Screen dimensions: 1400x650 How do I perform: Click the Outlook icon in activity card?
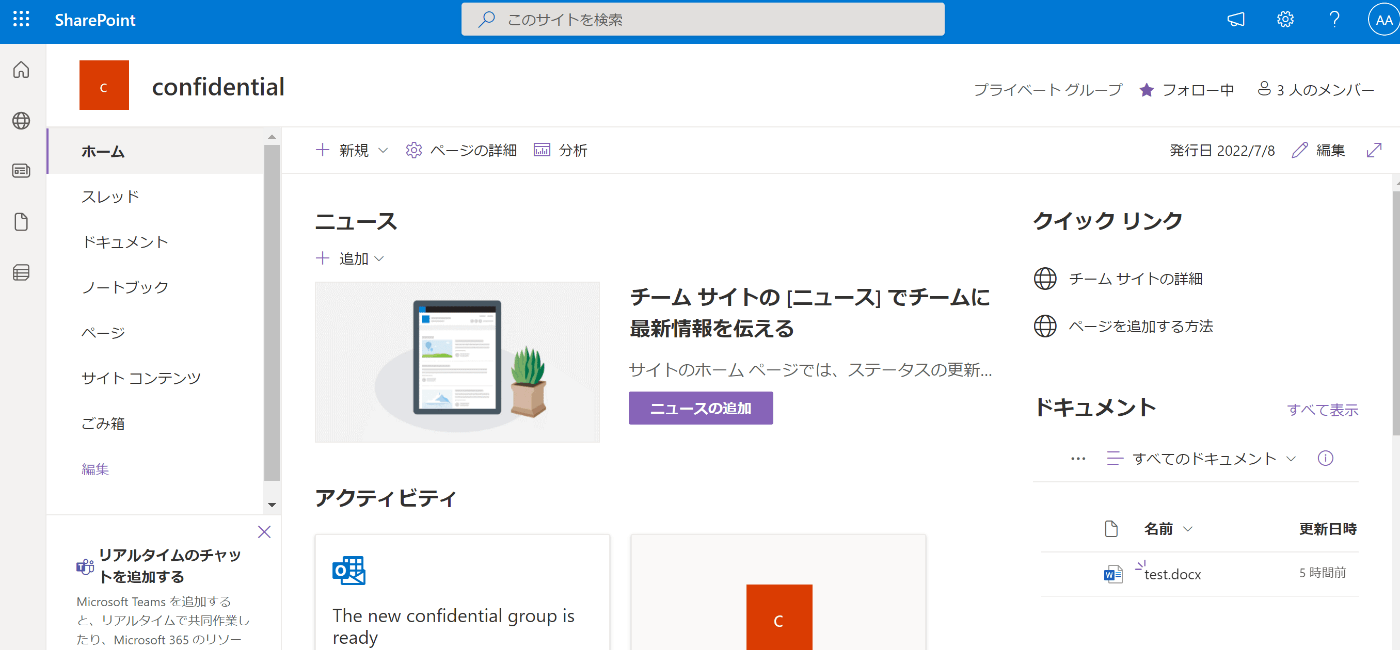(349, 570)
